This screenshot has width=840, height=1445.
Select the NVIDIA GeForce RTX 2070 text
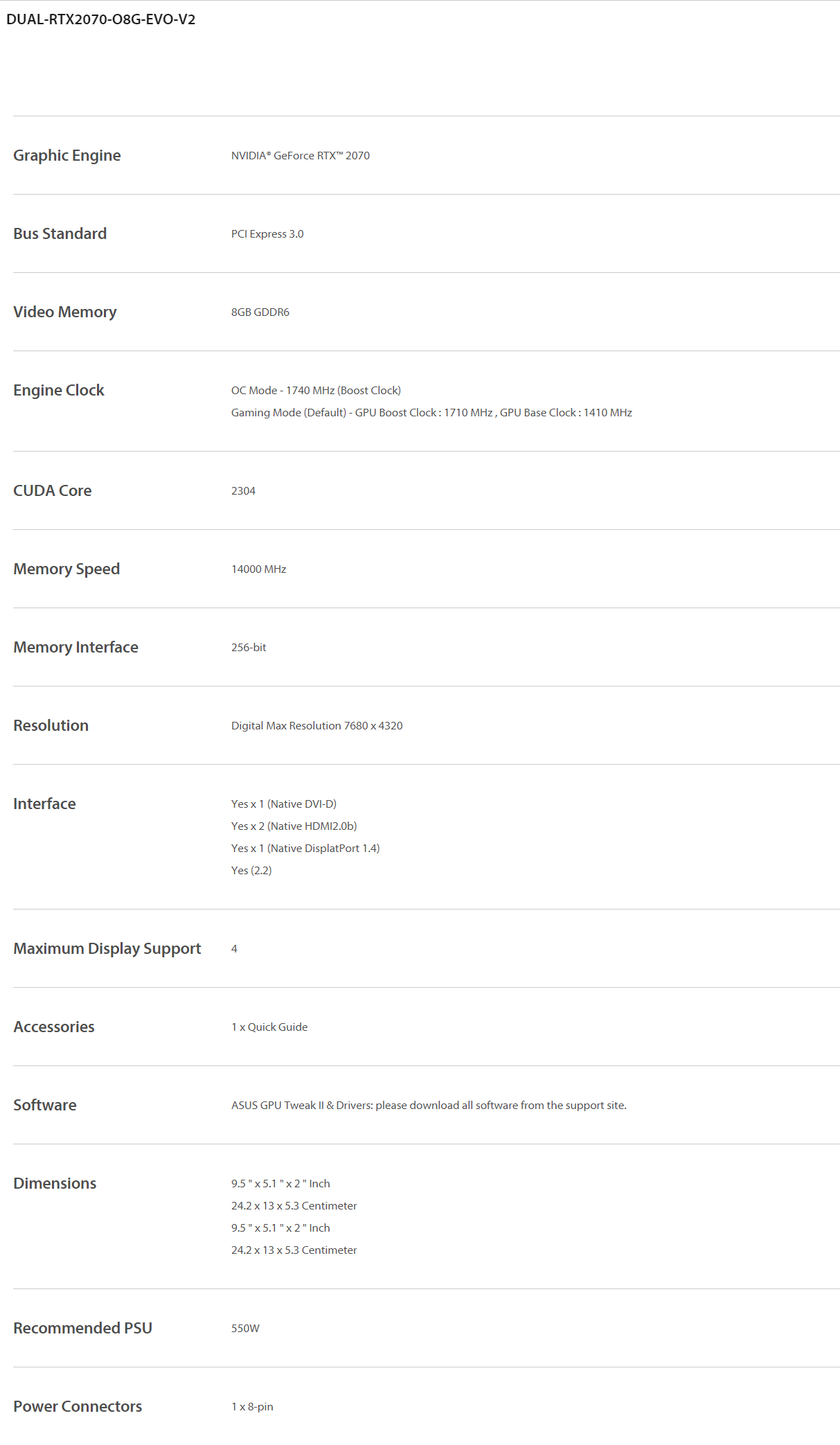coord(300,156)
